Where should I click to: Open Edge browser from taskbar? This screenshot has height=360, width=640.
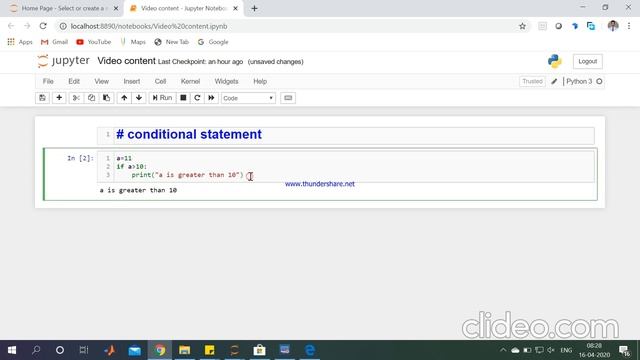point(310,350)
